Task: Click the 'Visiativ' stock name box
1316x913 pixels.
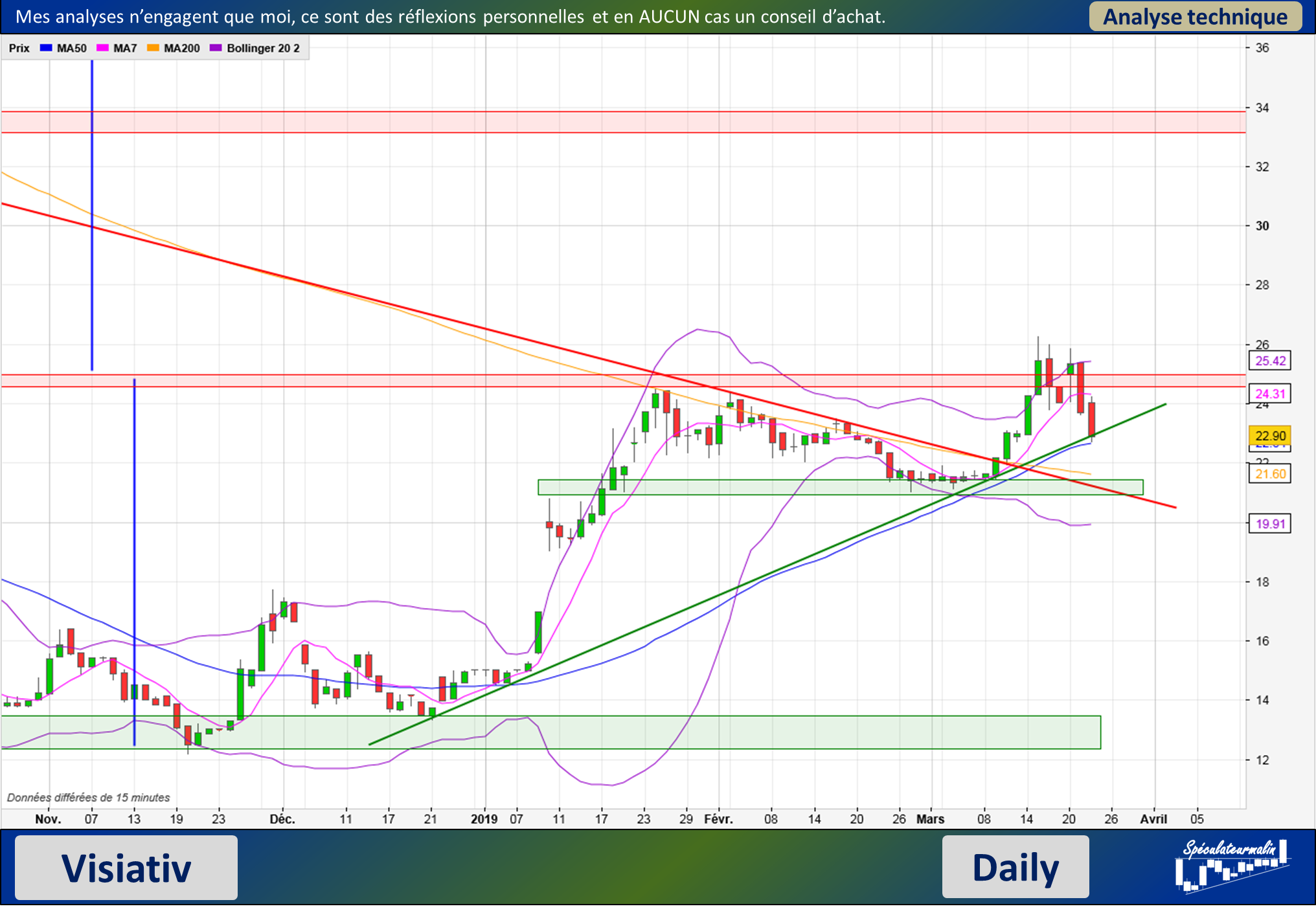Action: 126,868
